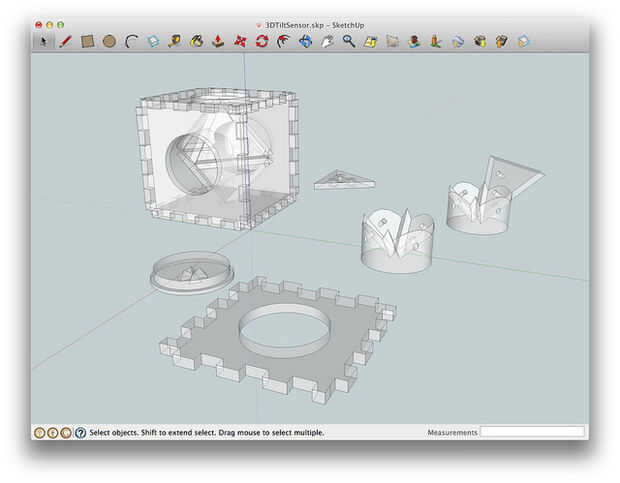Pick the Rectangle drawing tool
Viewport: 620px width, 483px height.
pos(87,41)
